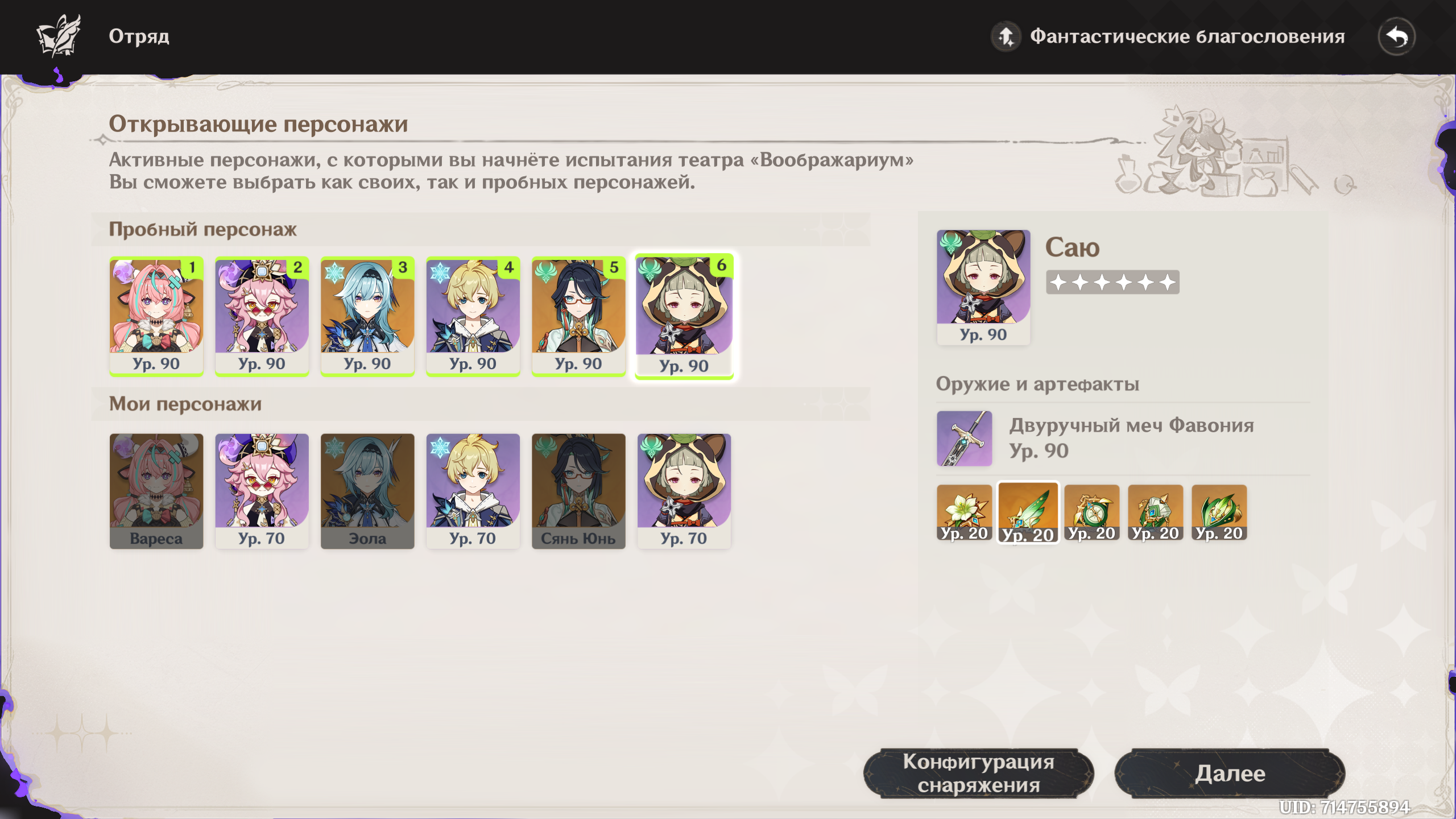Choose the greyed Эола card
This screenshot has width=1456, height=819.
(x=367, y=491)
